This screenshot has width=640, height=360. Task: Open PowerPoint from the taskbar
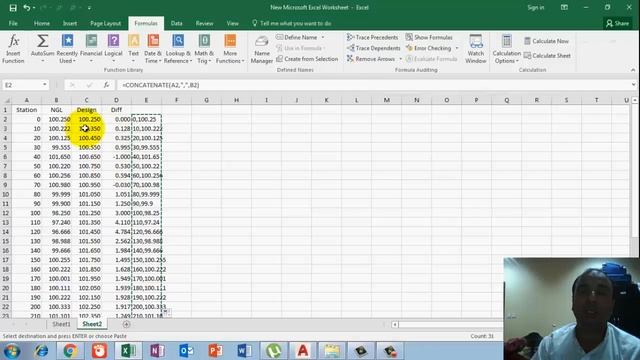[215, 351]
